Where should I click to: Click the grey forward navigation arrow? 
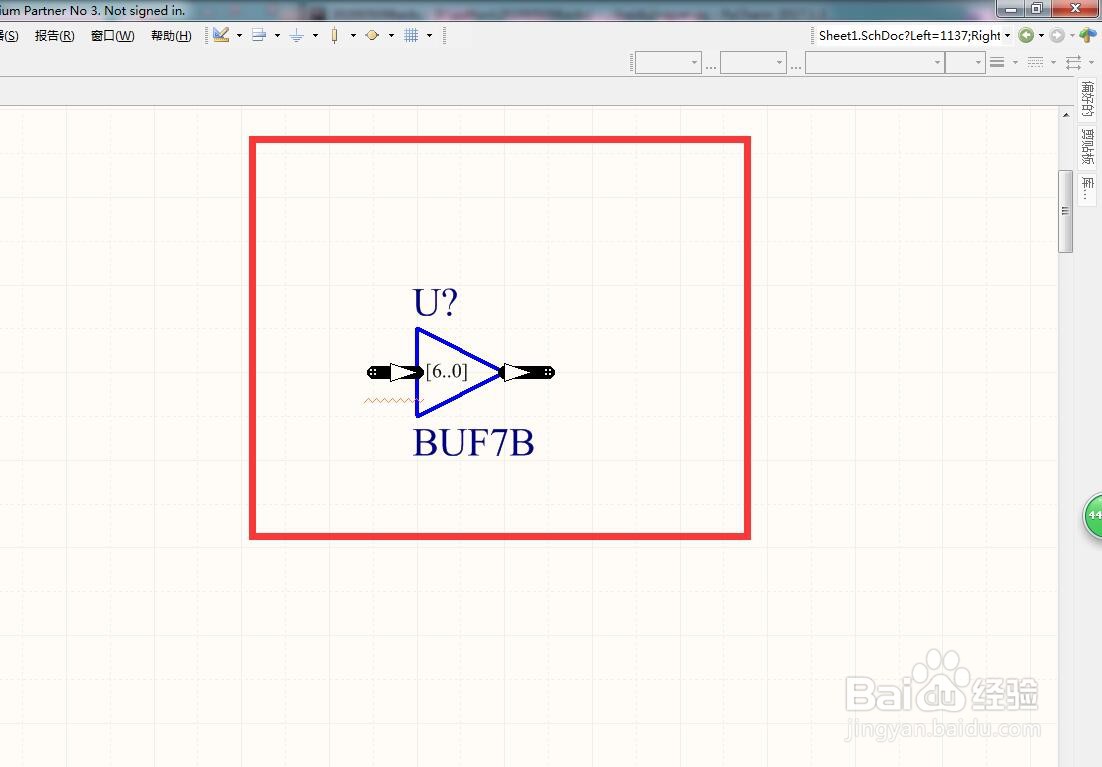(1056, 35)
